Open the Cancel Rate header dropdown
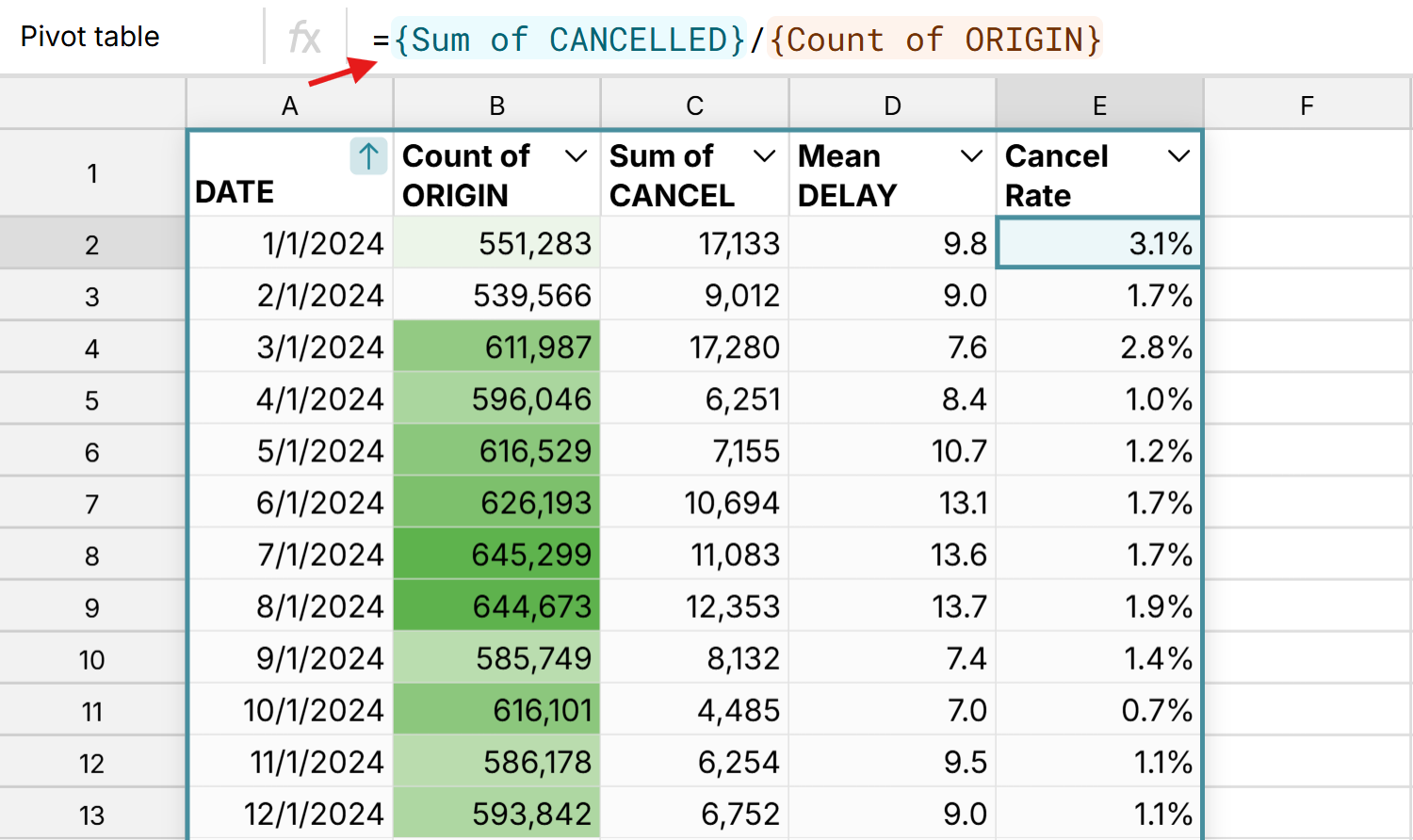This screenshot has width=1413, height=840. [x=1178, y=156]
